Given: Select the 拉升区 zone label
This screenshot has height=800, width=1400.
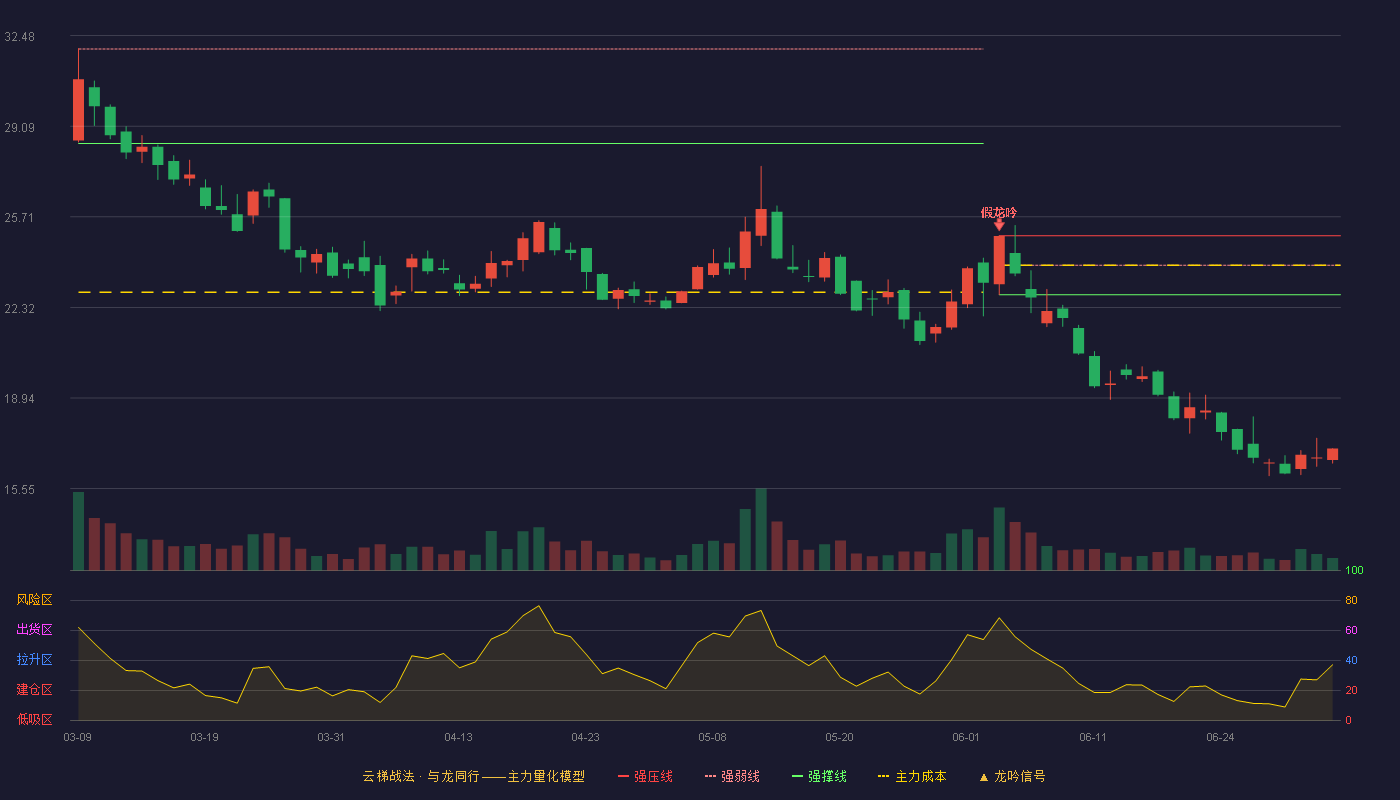Looking at the screenshot, I should [x=34, y=660].
